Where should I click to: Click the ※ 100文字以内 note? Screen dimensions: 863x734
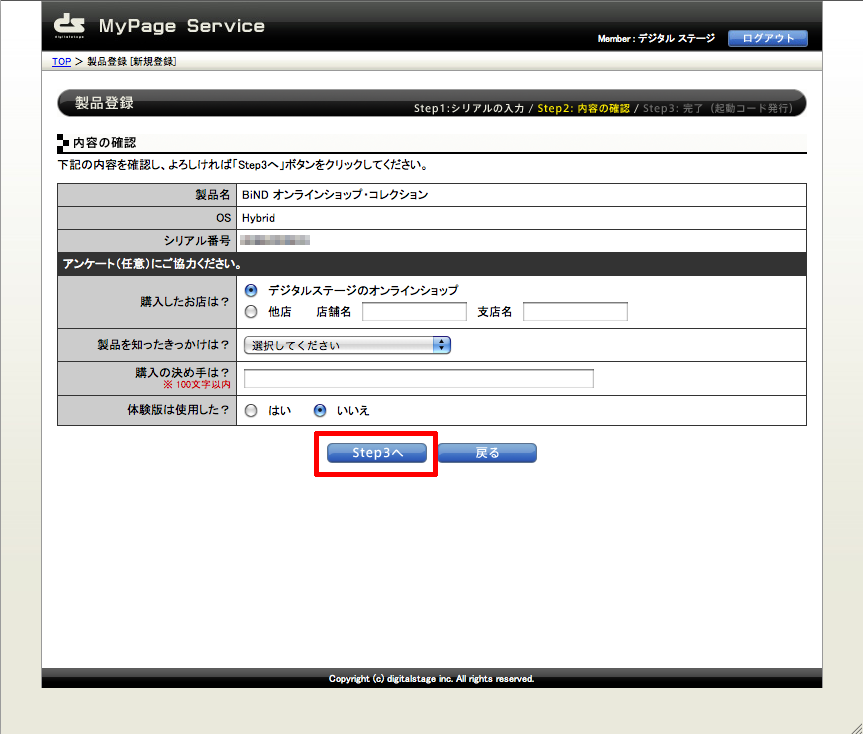point(197,385)
